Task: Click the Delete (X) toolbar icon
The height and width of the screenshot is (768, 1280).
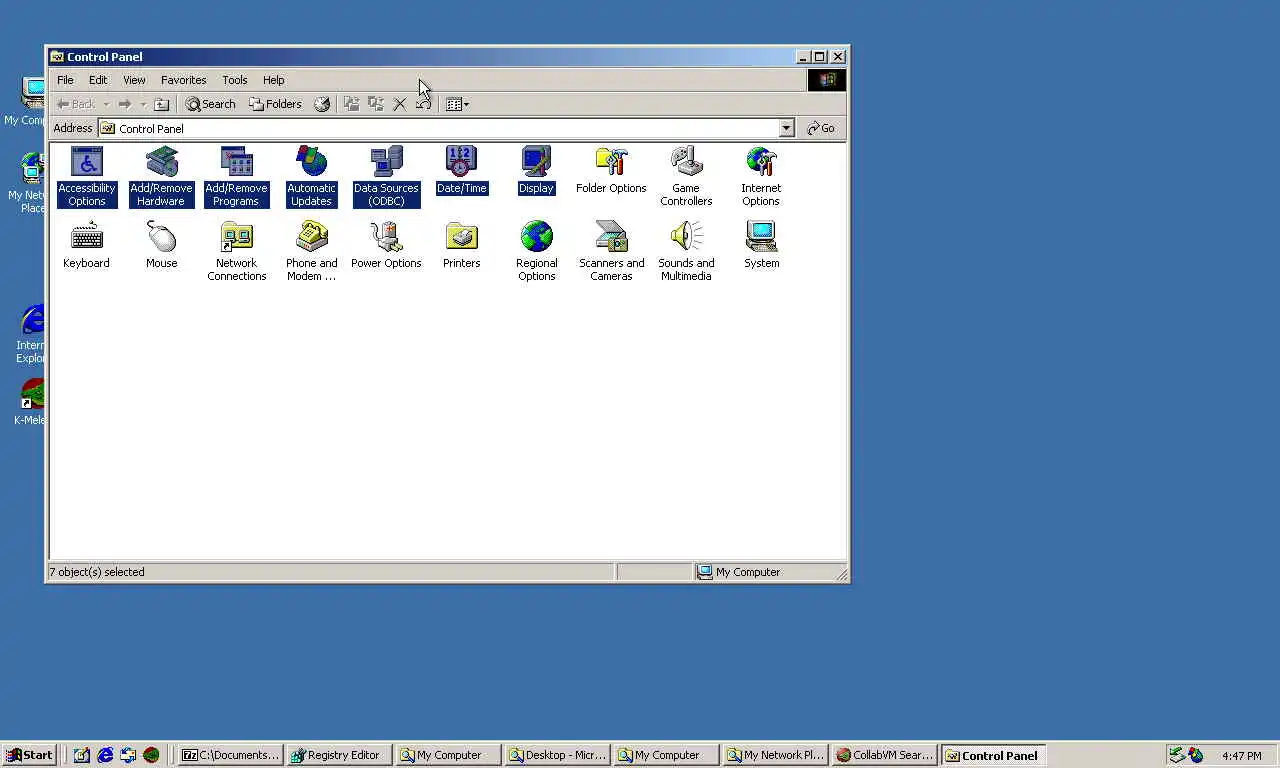Action: tap(399, 104)
